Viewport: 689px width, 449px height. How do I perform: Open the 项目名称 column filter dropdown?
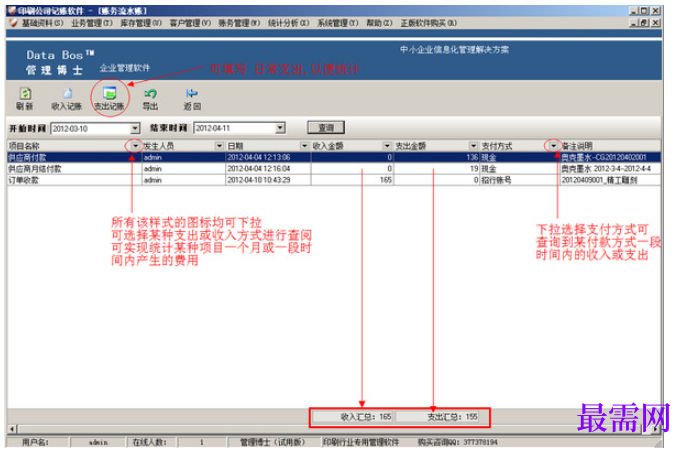[x=135, y=146]
